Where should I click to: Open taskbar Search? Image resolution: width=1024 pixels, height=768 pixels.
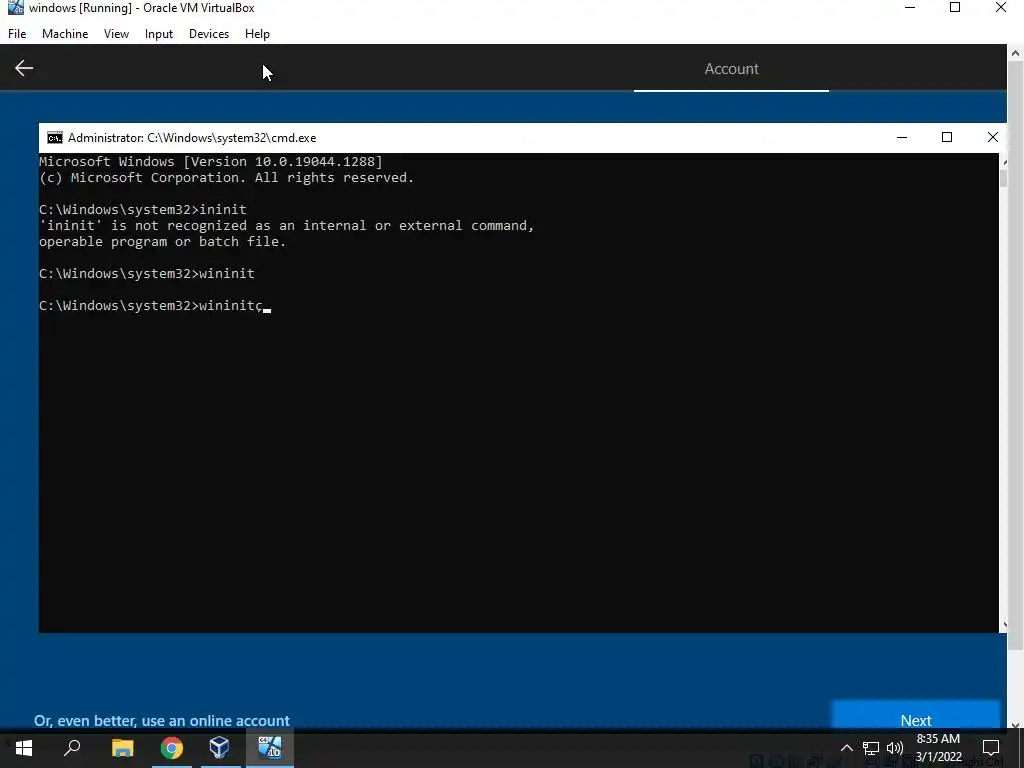point(72,748)
